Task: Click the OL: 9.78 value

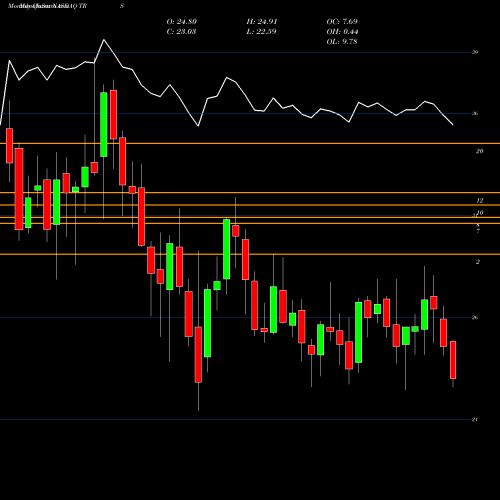Action: tap(342, 42)
